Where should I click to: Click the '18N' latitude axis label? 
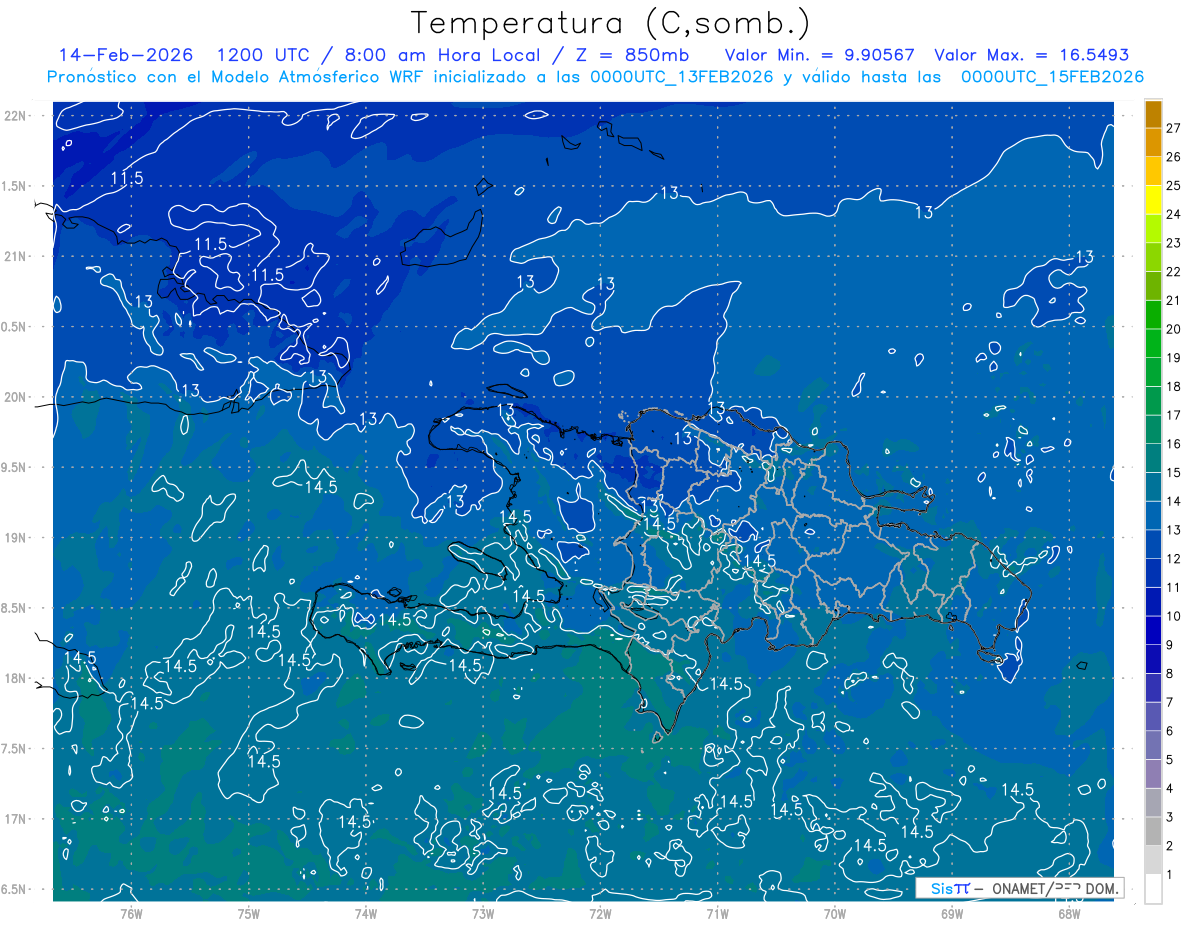[15, 679]
